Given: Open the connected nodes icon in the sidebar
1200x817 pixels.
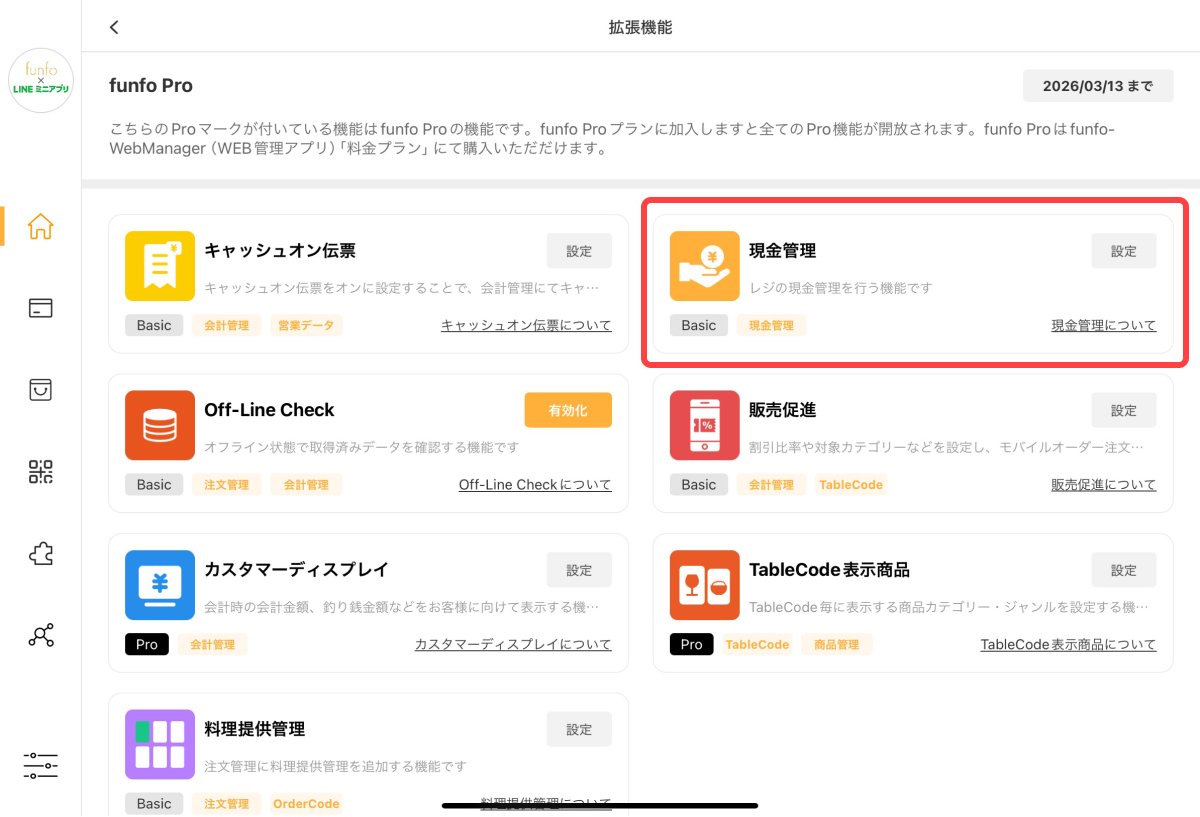Looking at the screenshot, I should click(x=41, y=635).
